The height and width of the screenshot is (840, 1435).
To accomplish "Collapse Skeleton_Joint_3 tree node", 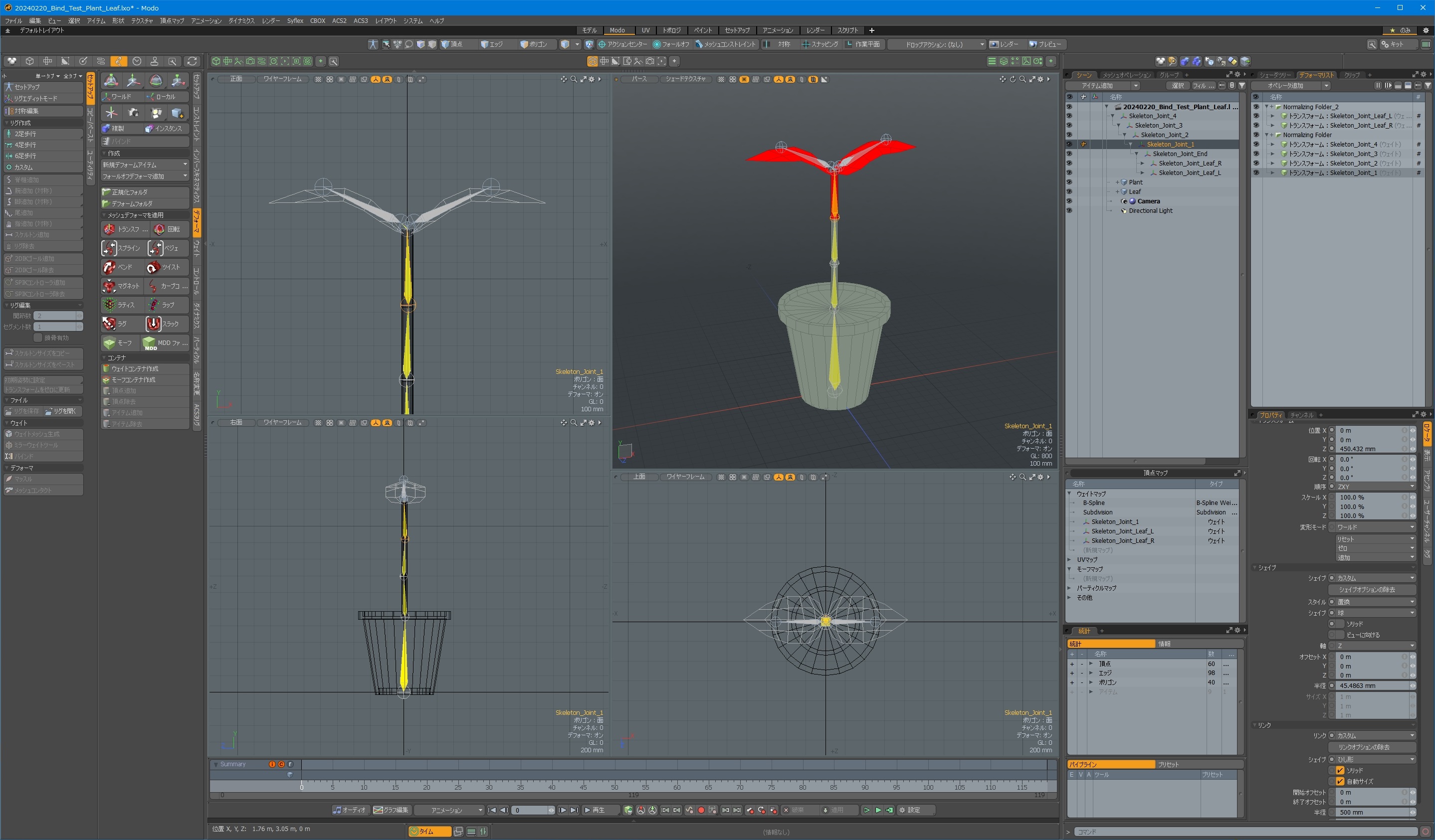I will tap(1118, 126).
